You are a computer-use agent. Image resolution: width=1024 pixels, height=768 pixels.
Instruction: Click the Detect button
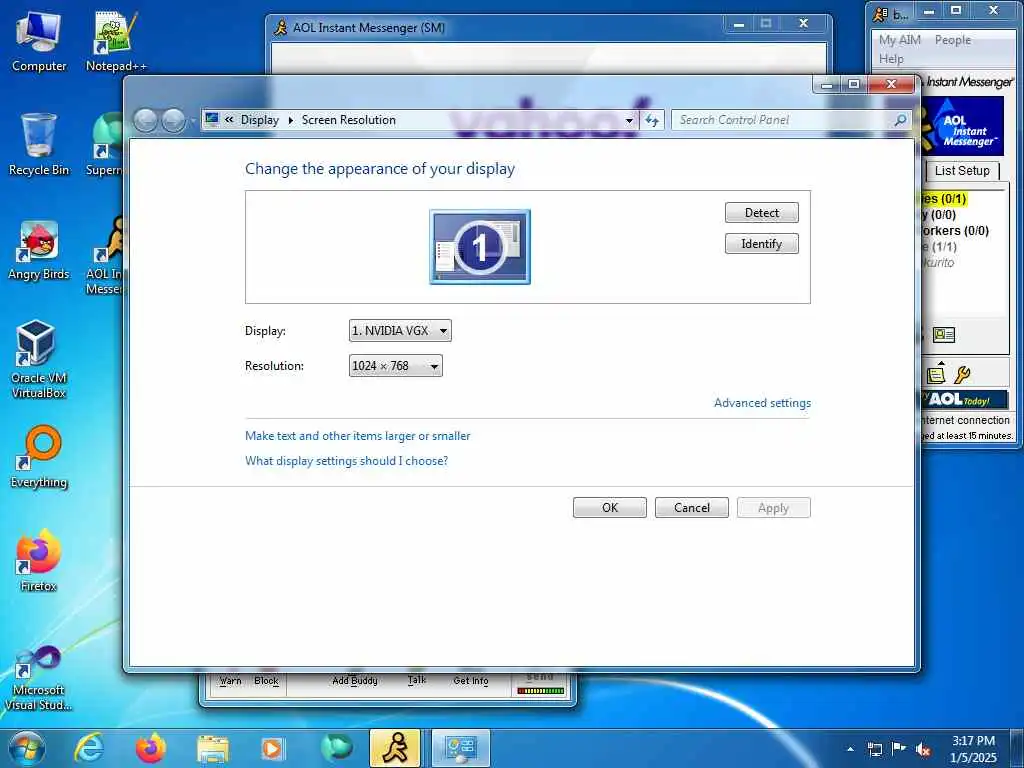761,213
